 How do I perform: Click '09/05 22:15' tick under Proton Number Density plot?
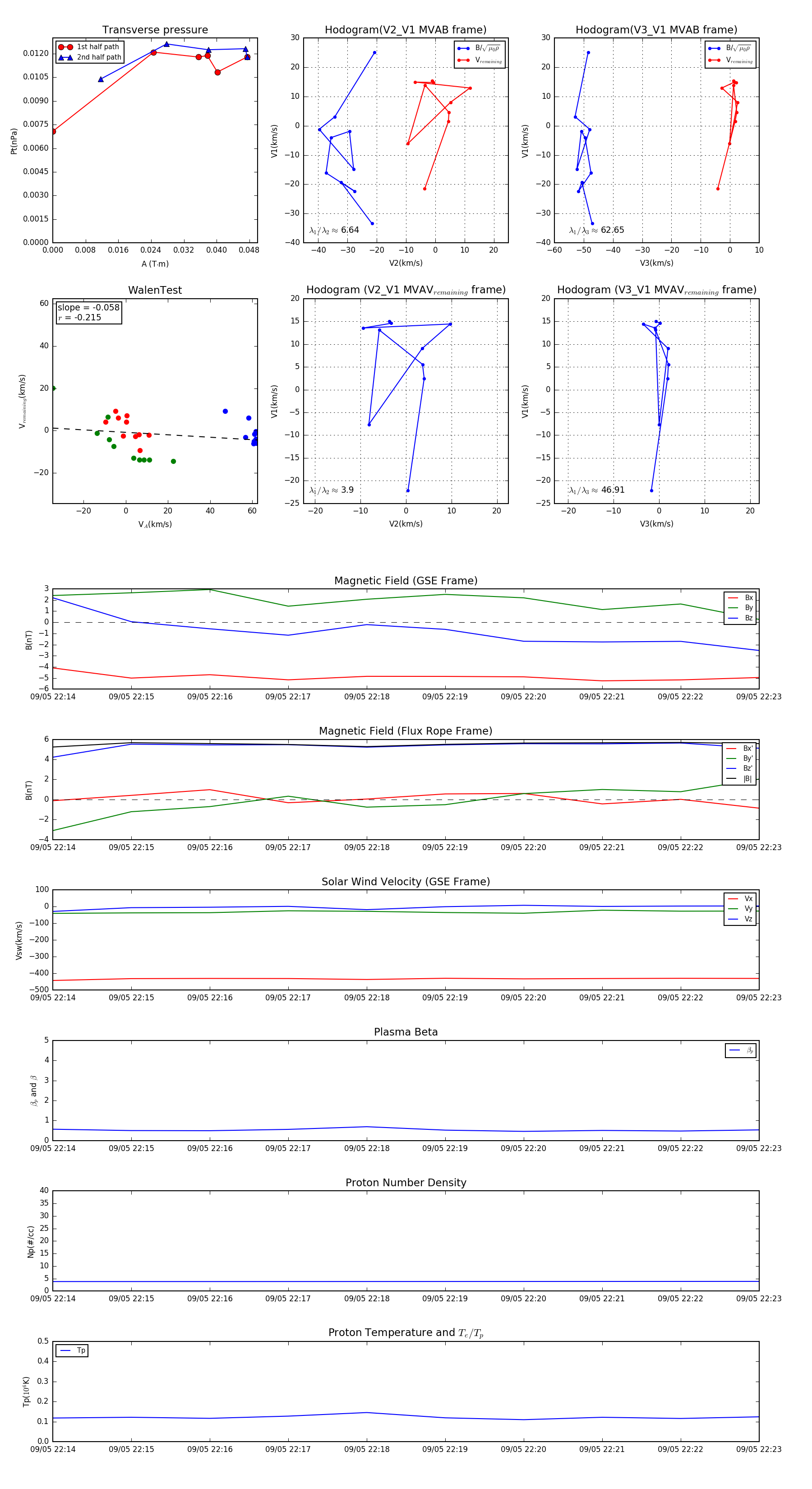click(131, 1298)
